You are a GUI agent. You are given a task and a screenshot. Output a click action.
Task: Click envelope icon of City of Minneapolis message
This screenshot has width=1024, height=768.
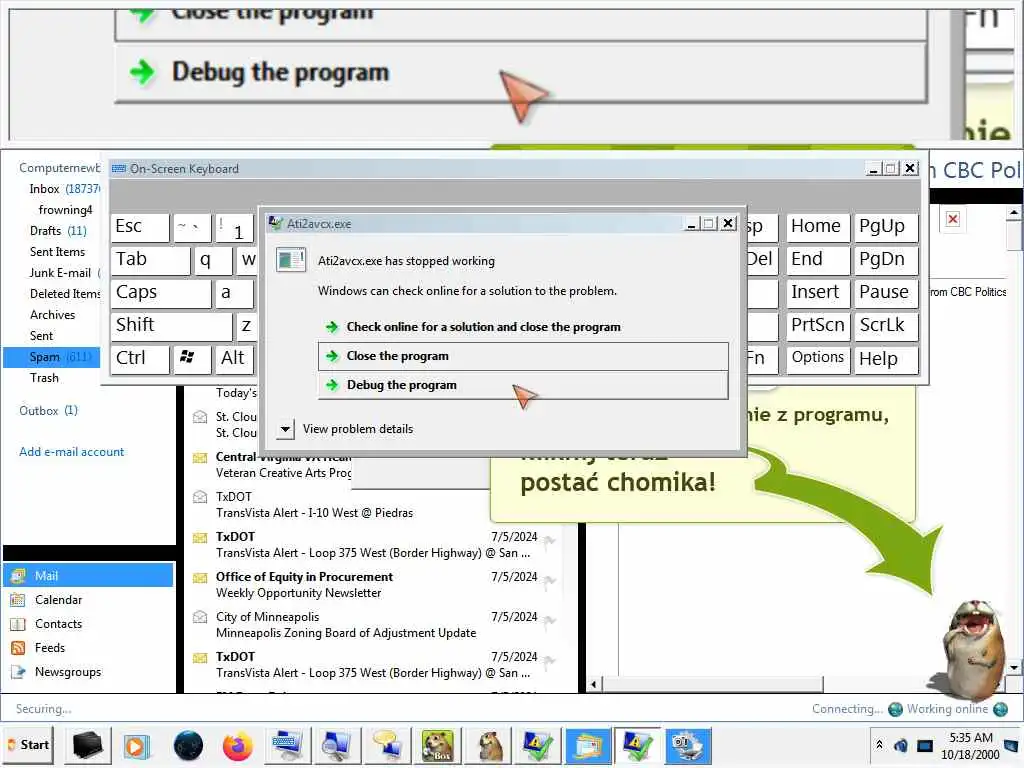click(x=200, y=616)
